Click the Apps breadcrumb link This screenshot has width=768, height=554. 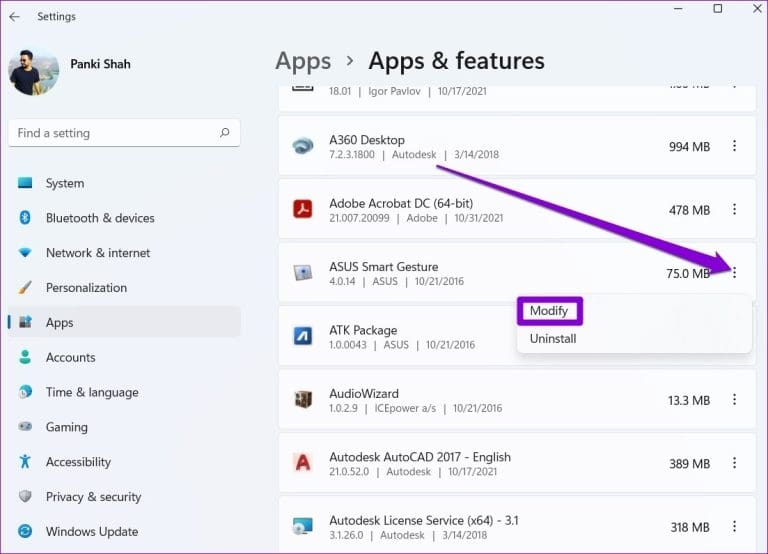(303, 61)
